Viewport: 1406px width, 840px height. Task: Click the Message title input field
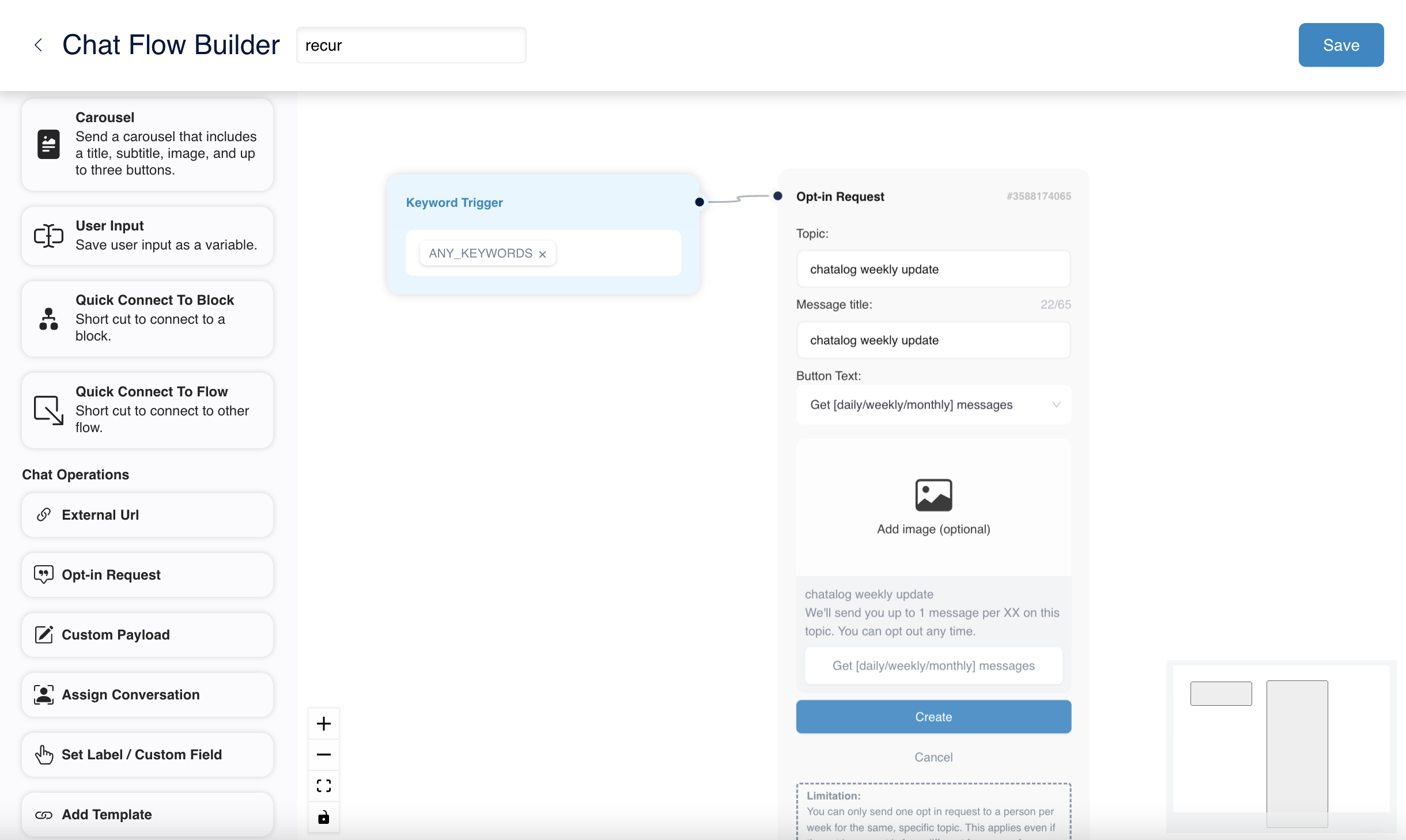(x=933, y=340)
